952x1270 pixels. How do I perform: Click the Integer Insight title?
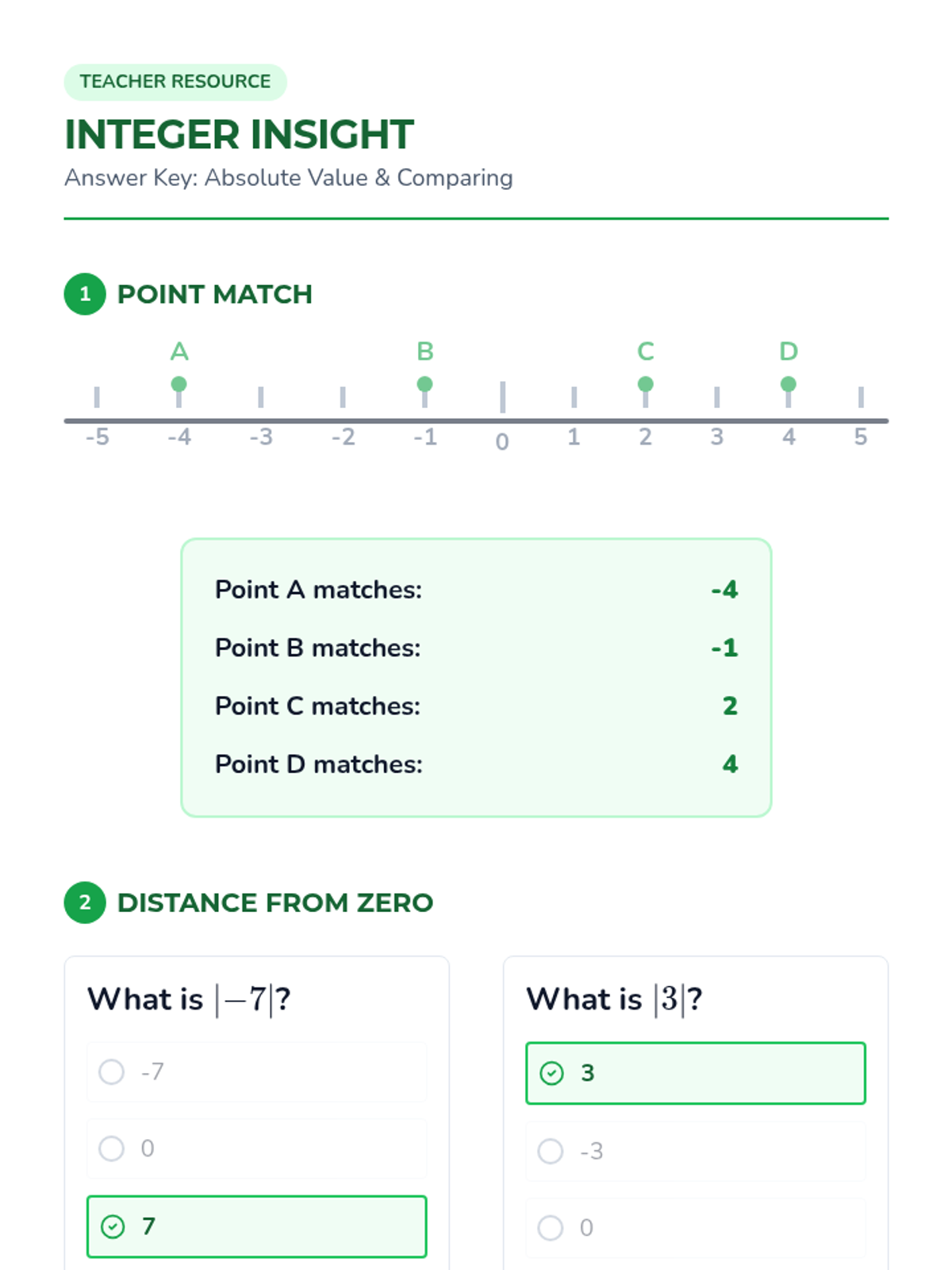pos(239,134)
